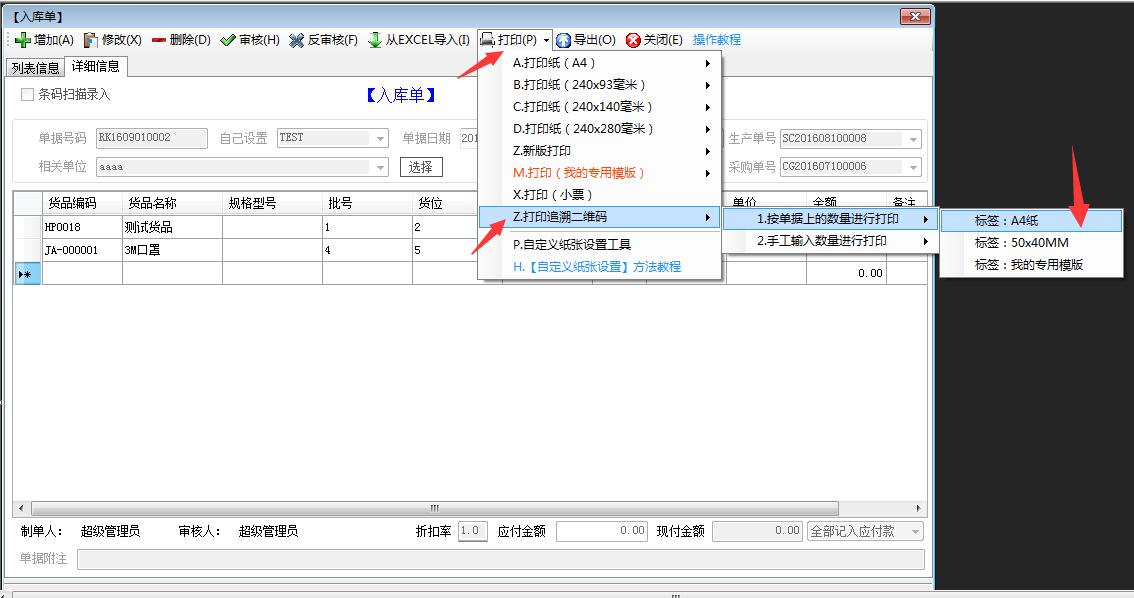Open the 全部记入应付款 dropdown
The height and width of the screenshot is (598, 1134).
coord(915,532)
